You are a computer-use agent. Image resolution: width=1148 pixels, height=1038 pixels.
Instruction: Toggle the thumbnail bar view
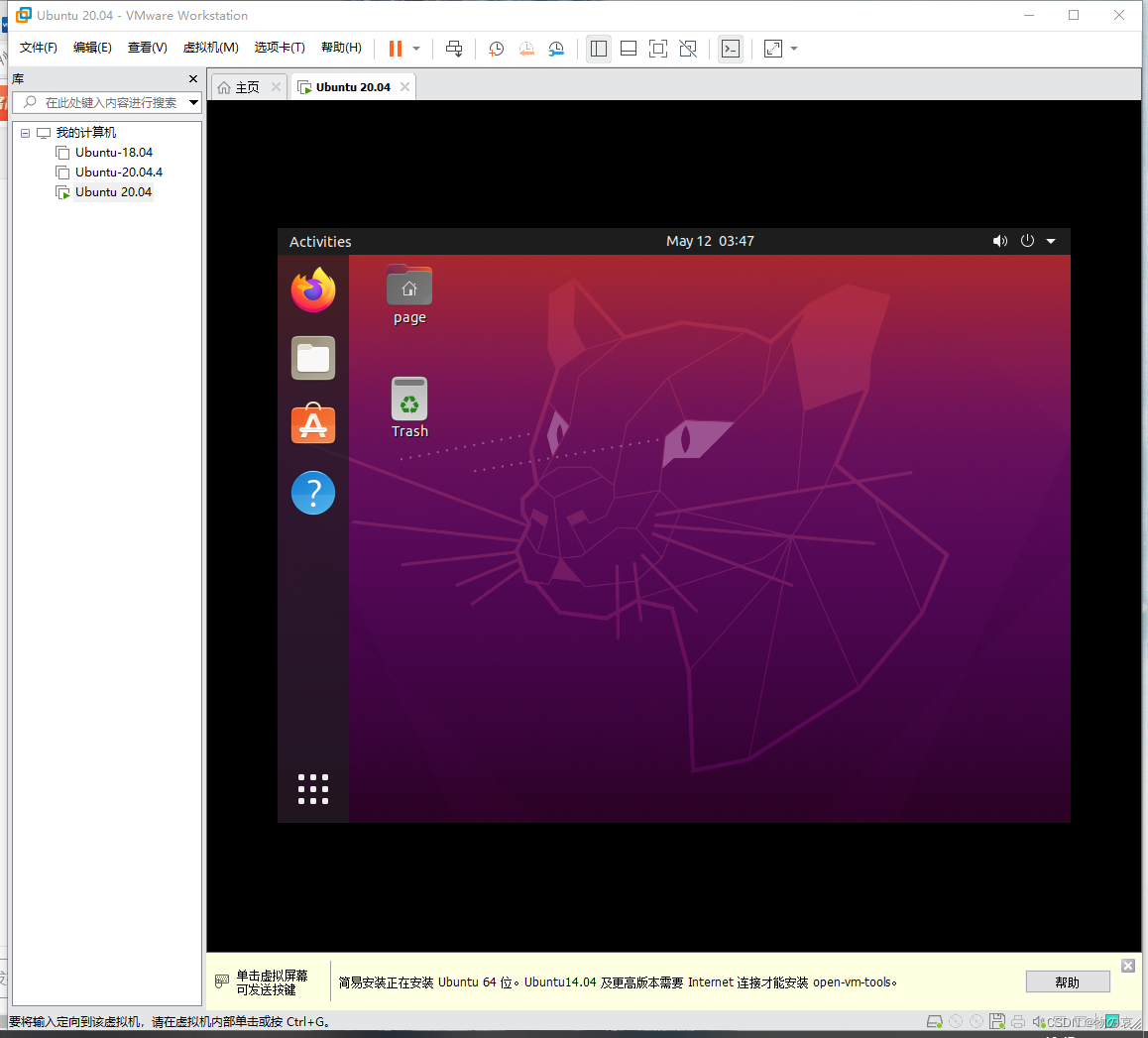tap(629, 49)
